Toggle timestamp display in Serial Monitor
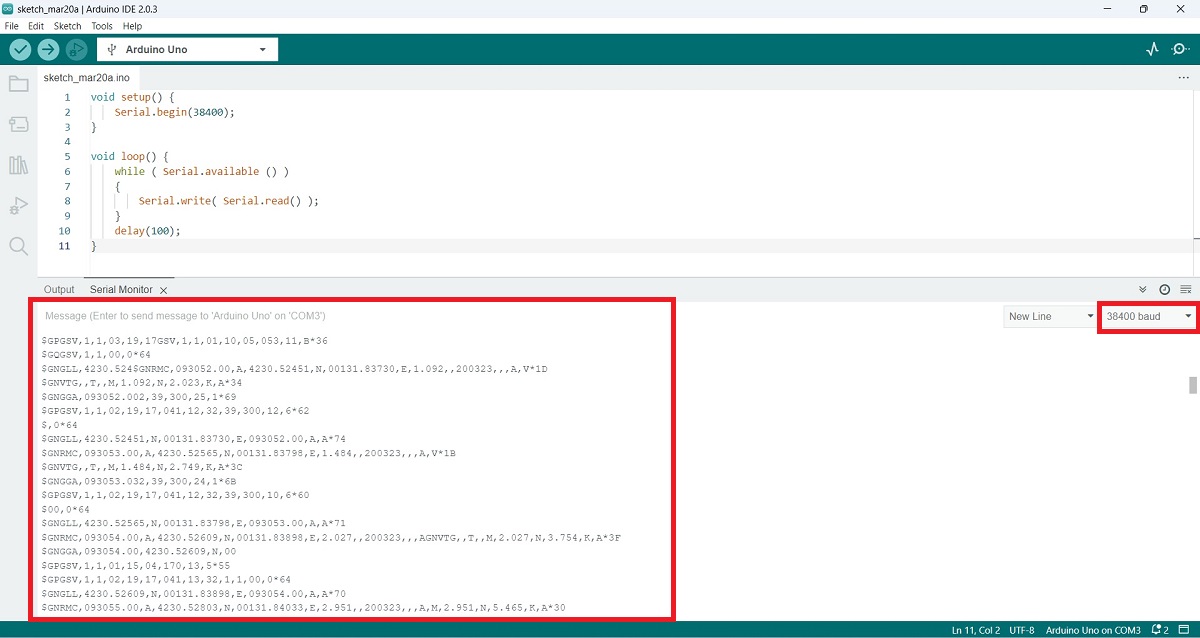 (1165, 289)
